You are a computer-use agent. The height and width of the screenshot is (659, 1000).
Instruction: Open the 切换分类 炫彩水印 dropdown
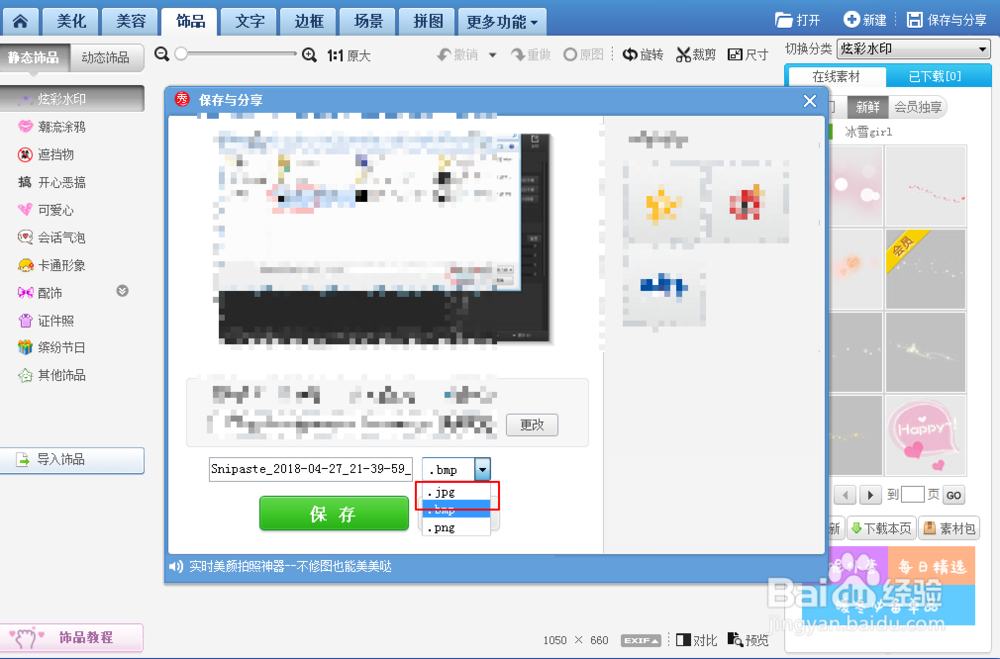[913, 49]
